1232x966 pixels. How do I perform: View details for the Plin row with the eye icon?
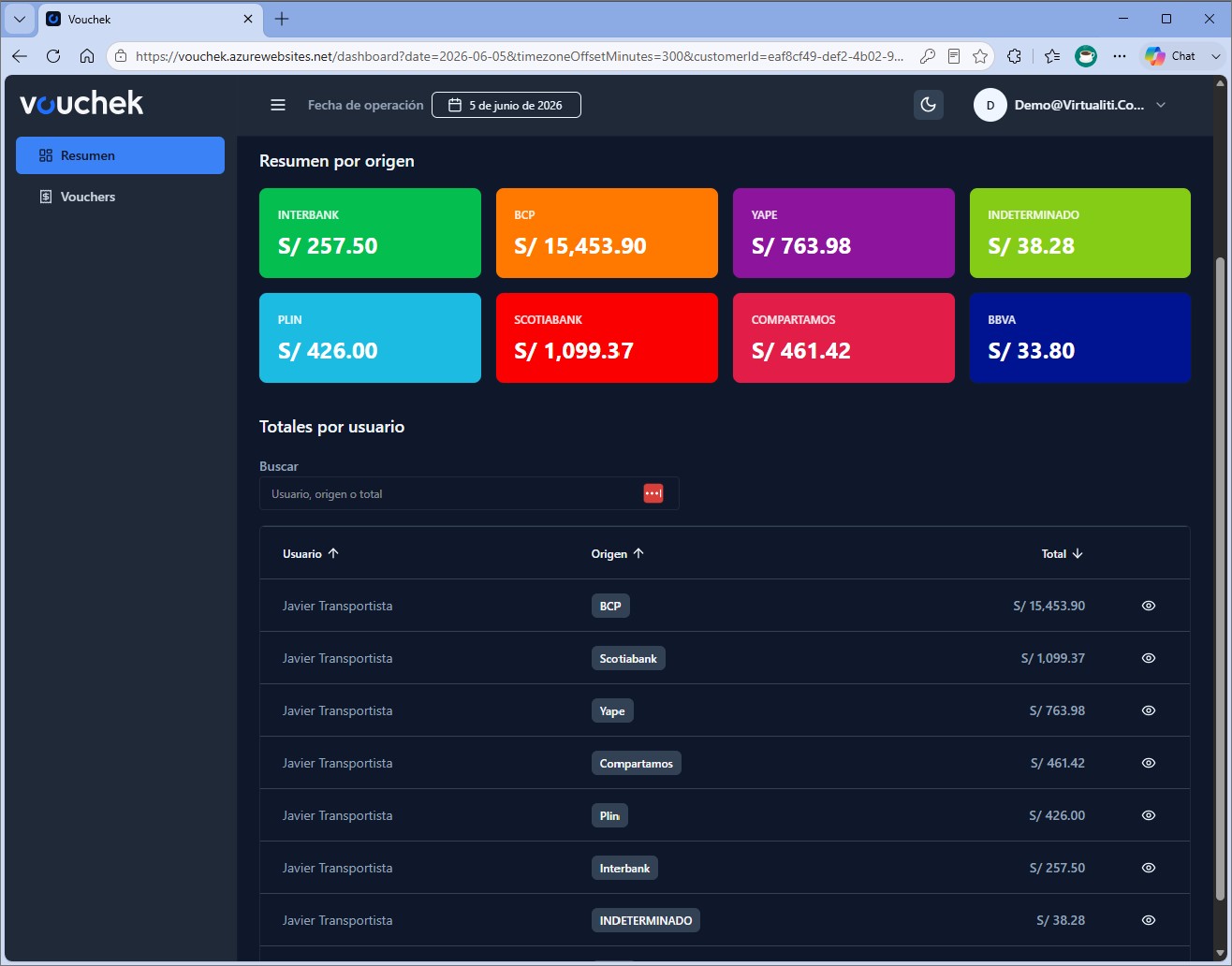pos(1149,815)
